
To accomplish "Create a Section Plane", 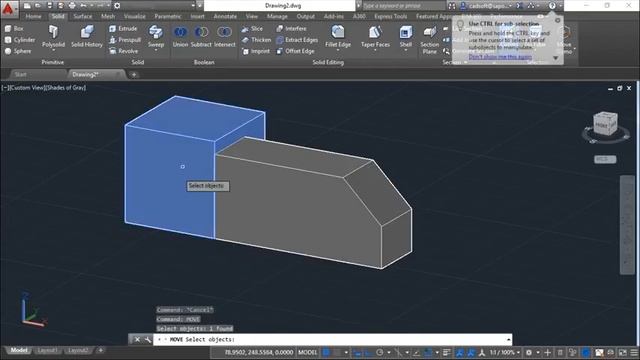I will 429,40.
